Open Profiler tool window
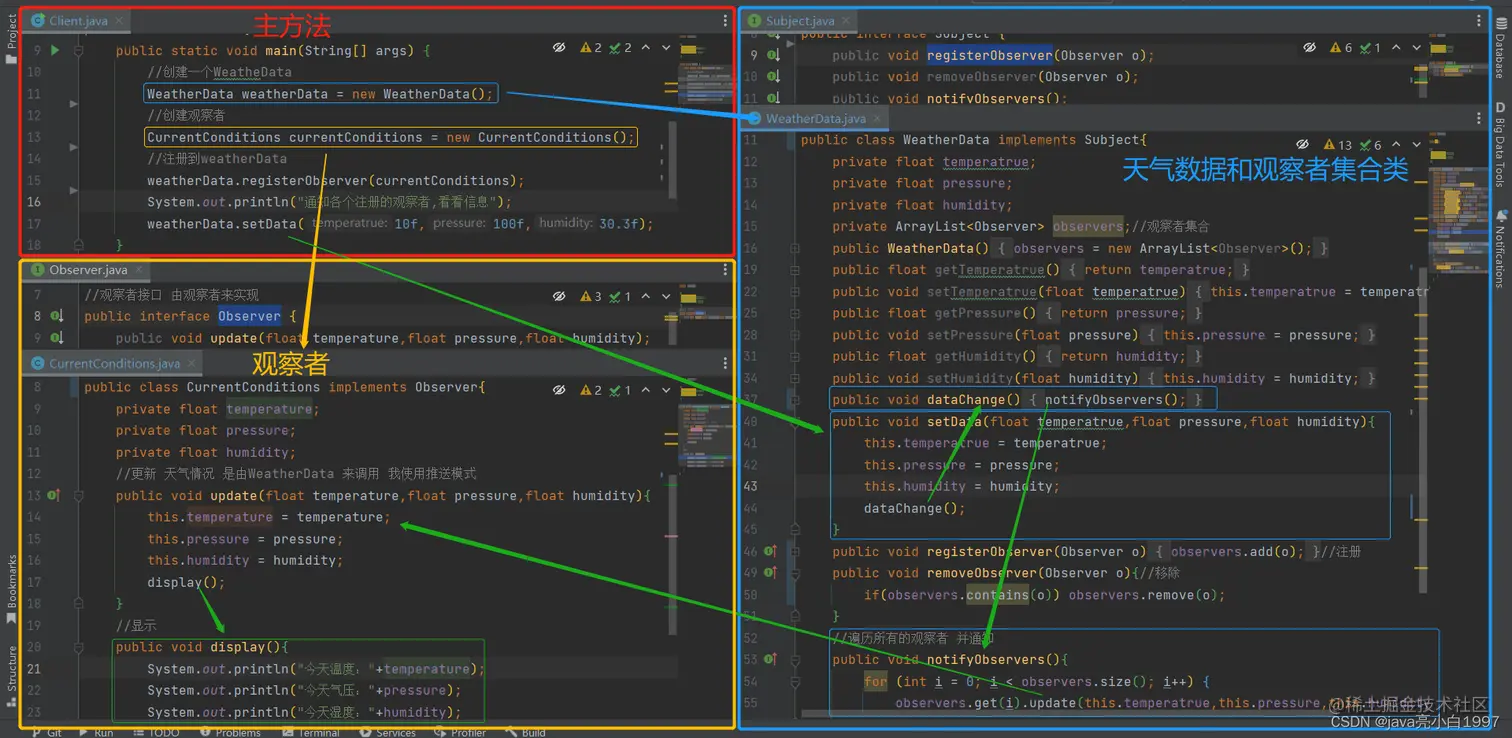Screen dimensions: 1512x738 pyautogui.click(x=462, y=732)
